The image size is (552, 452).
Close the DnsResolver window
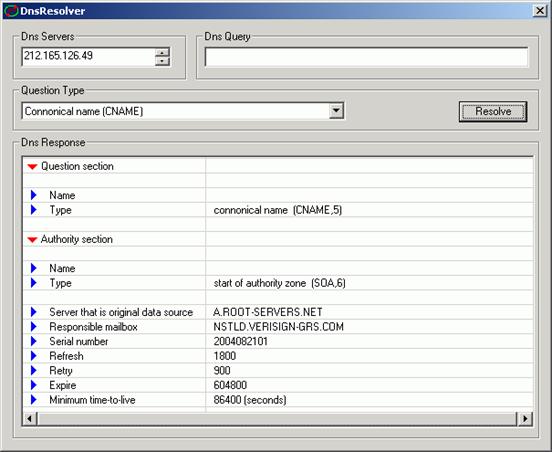[540, 11]
